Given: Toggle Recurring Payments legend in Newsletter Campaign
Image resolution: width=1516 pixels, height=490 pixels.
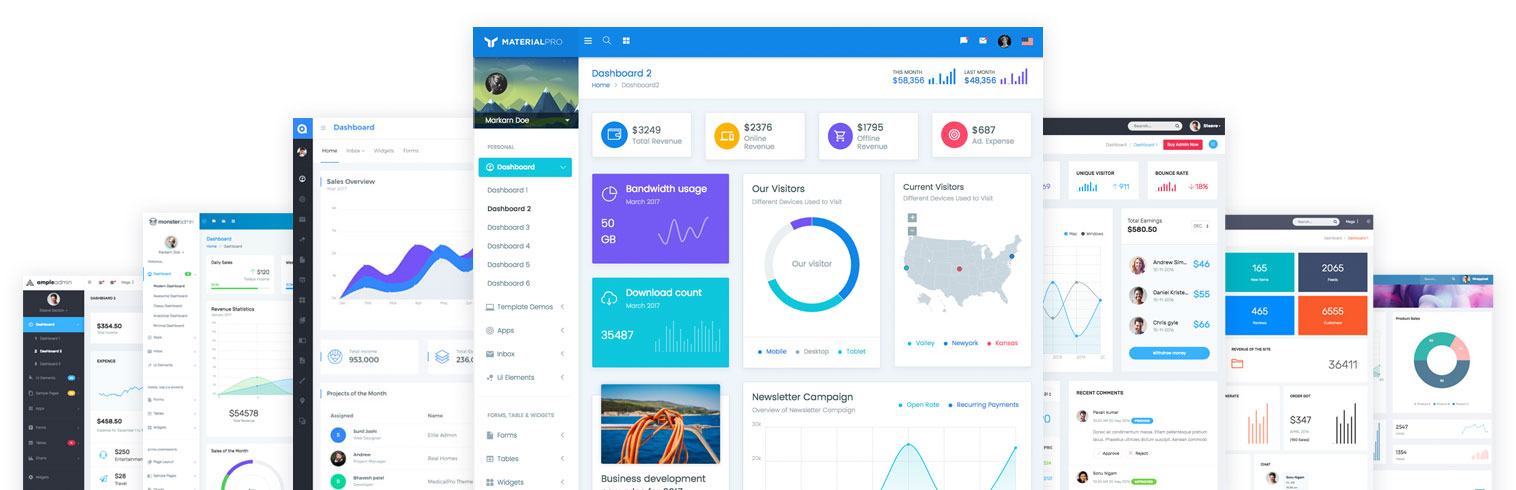Looking at the screenshot, I should point(984,405).
